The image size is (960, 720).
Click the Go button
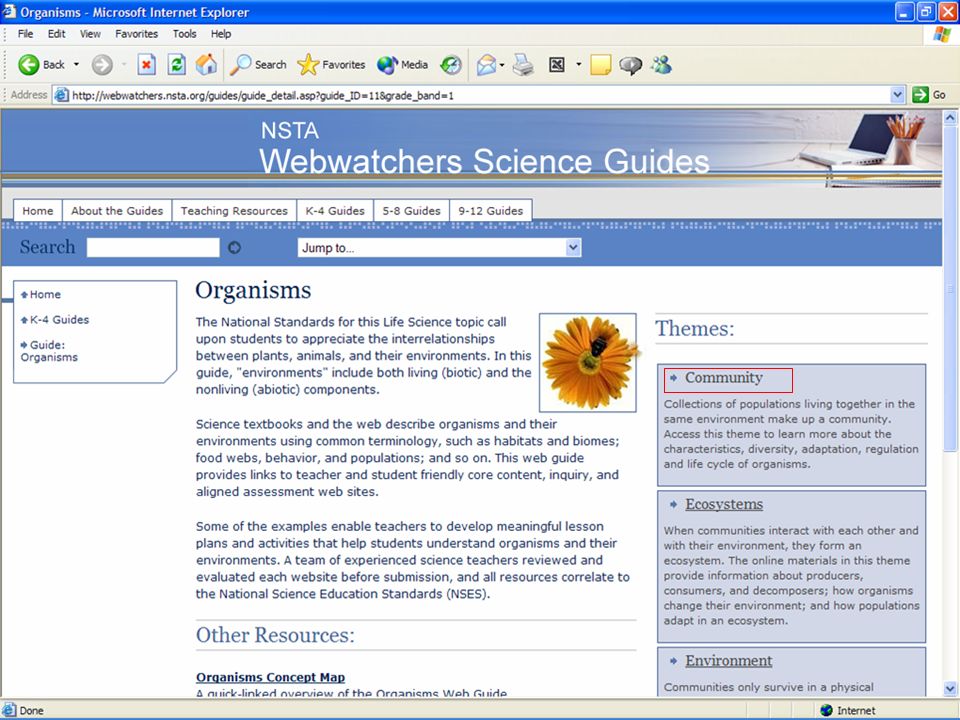pos(929,95)
